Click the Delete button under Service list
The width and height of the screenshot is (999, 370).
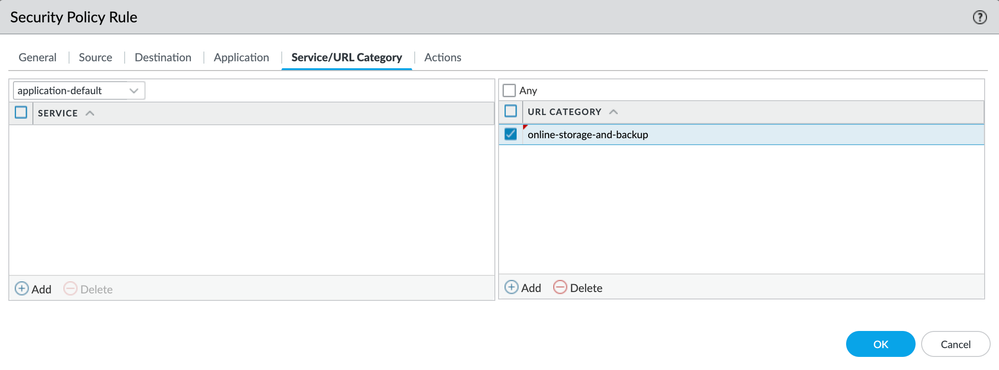tap(88, 289)
